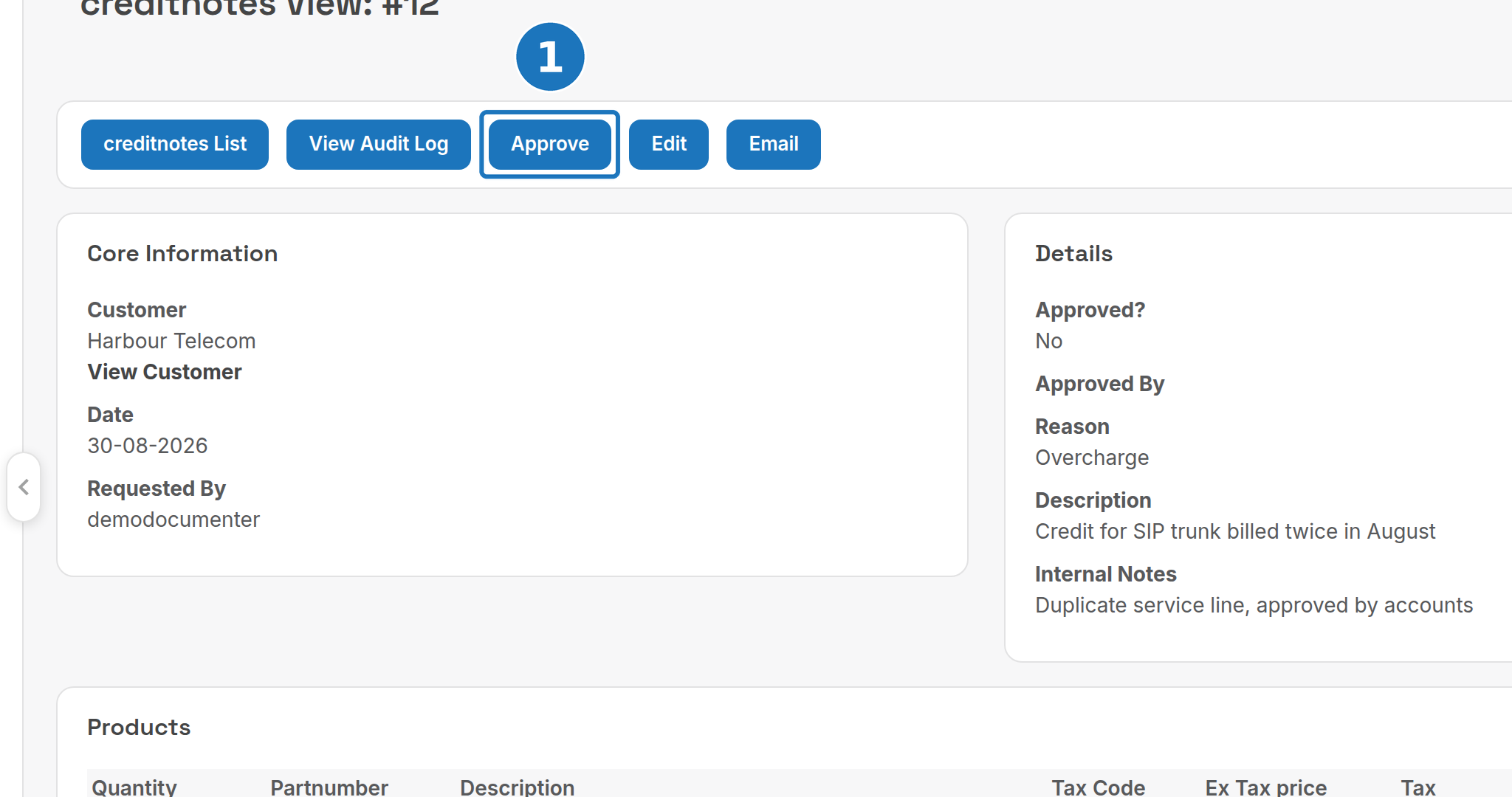Click the Partnumber column header

[x=329, y=787]
